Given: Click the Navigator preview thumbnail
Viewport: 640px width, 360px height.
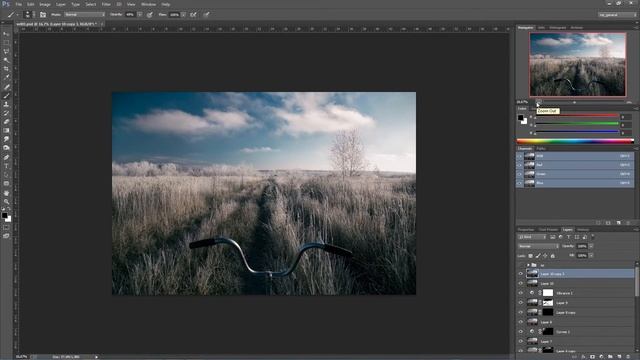Looking at the screenshot, I should (578, 64).
